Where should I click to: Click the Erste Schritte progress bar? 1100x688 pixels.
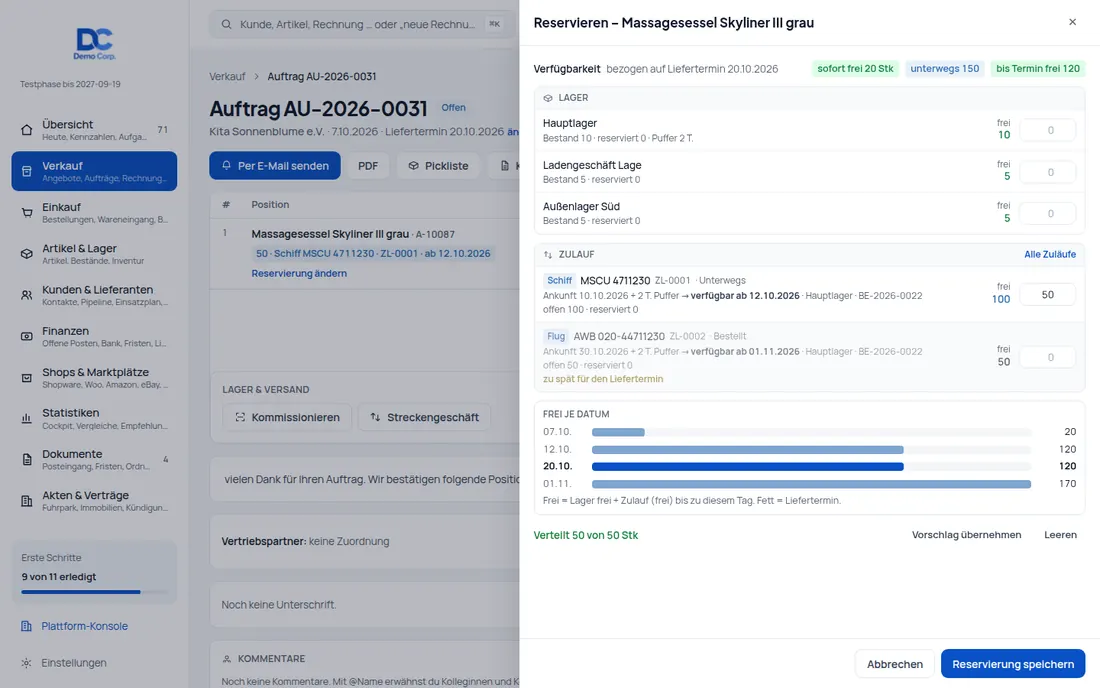(94, 592)
